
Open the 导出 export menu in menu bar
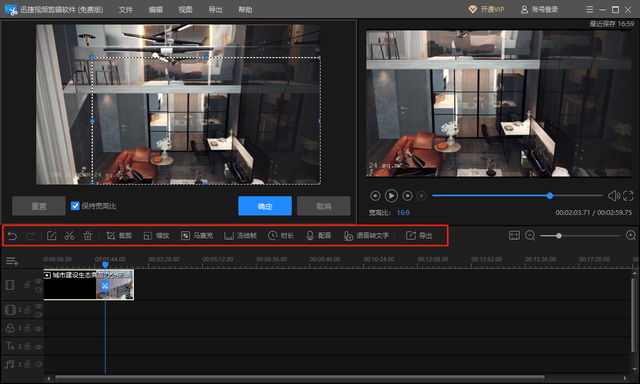pyautogui.click(x=215, y=9)
